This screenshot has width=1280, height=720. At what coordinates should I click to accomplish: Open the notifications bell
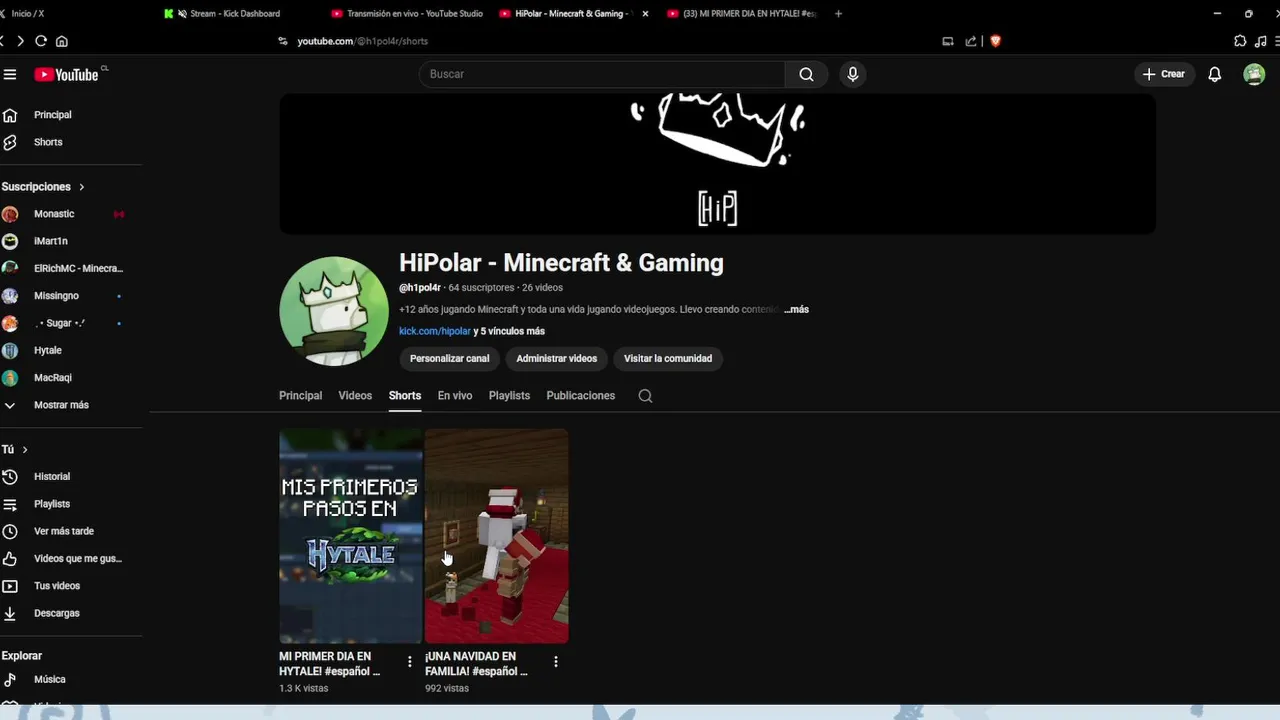[1214, 74]
